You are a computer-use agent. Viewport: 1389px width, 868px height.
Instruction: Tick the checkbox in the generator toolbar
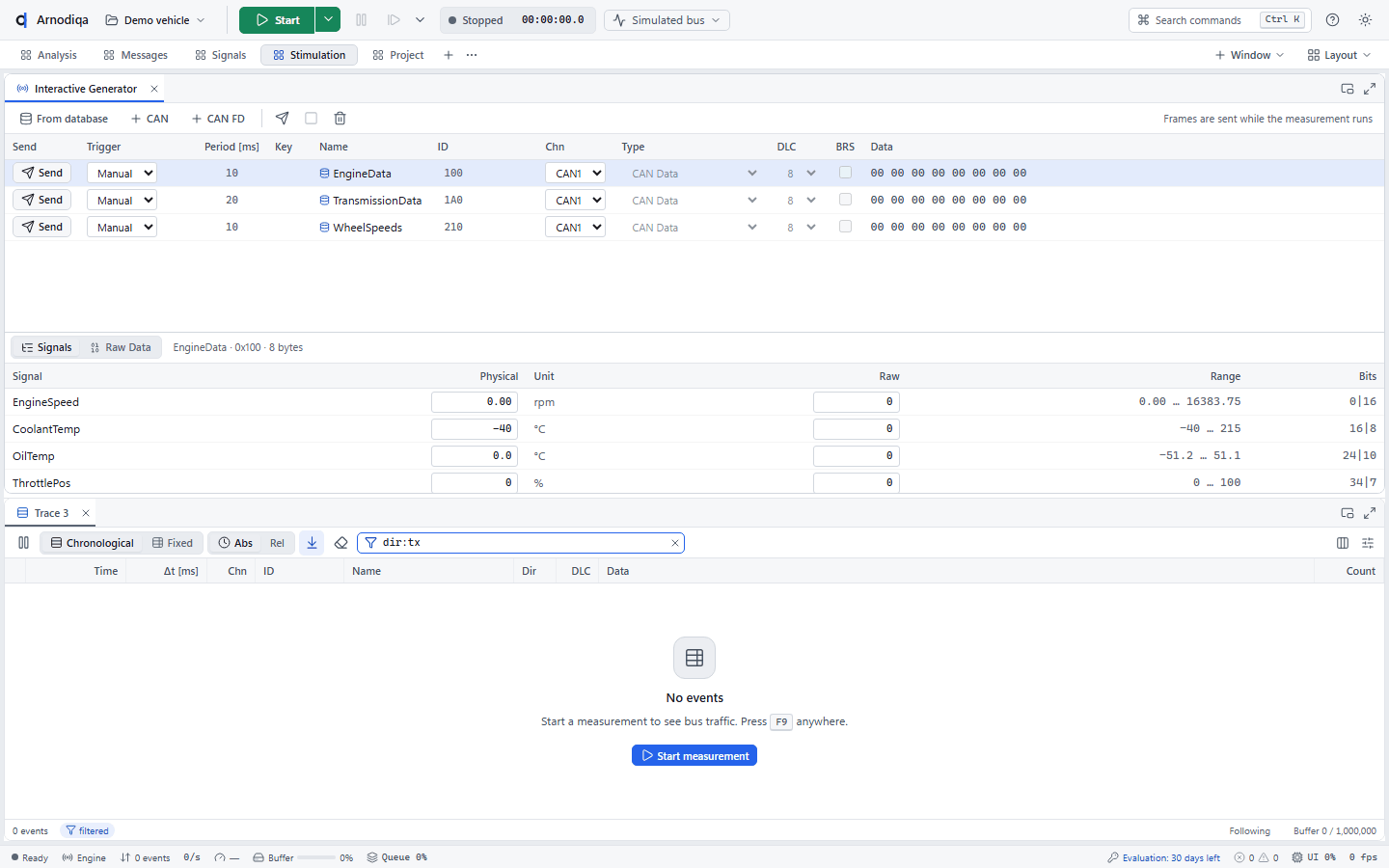[311, 119]
